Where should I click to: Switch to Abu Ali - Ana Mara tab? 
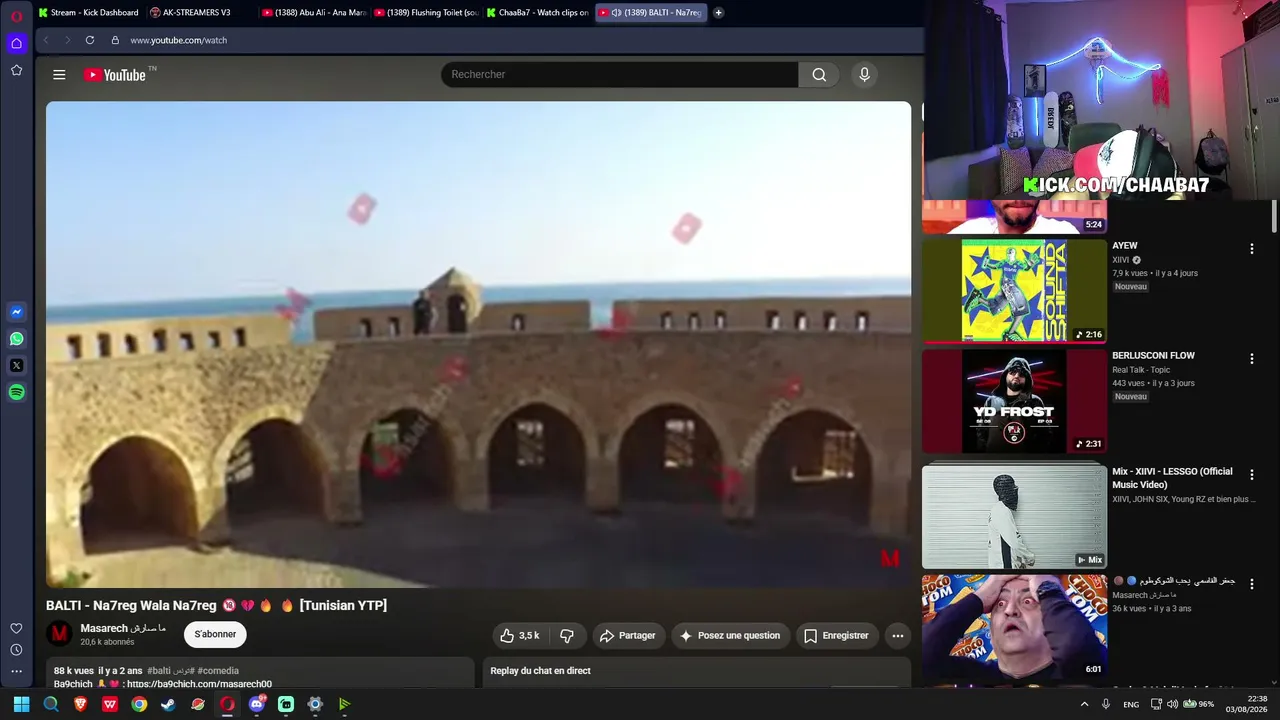tap(314, 13)
